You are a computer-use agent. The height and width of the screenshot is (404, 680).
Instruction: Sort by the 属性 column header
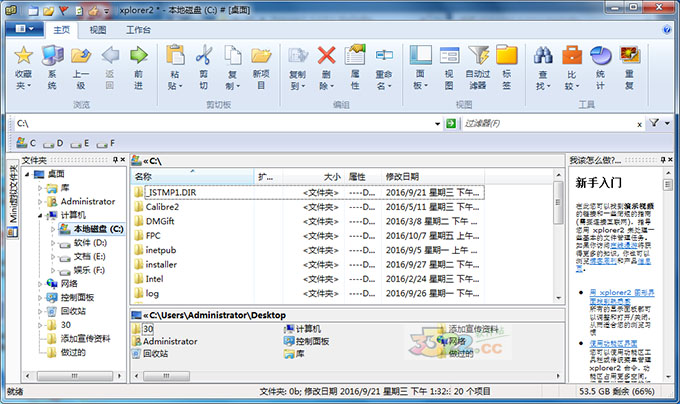coord(363,176)
